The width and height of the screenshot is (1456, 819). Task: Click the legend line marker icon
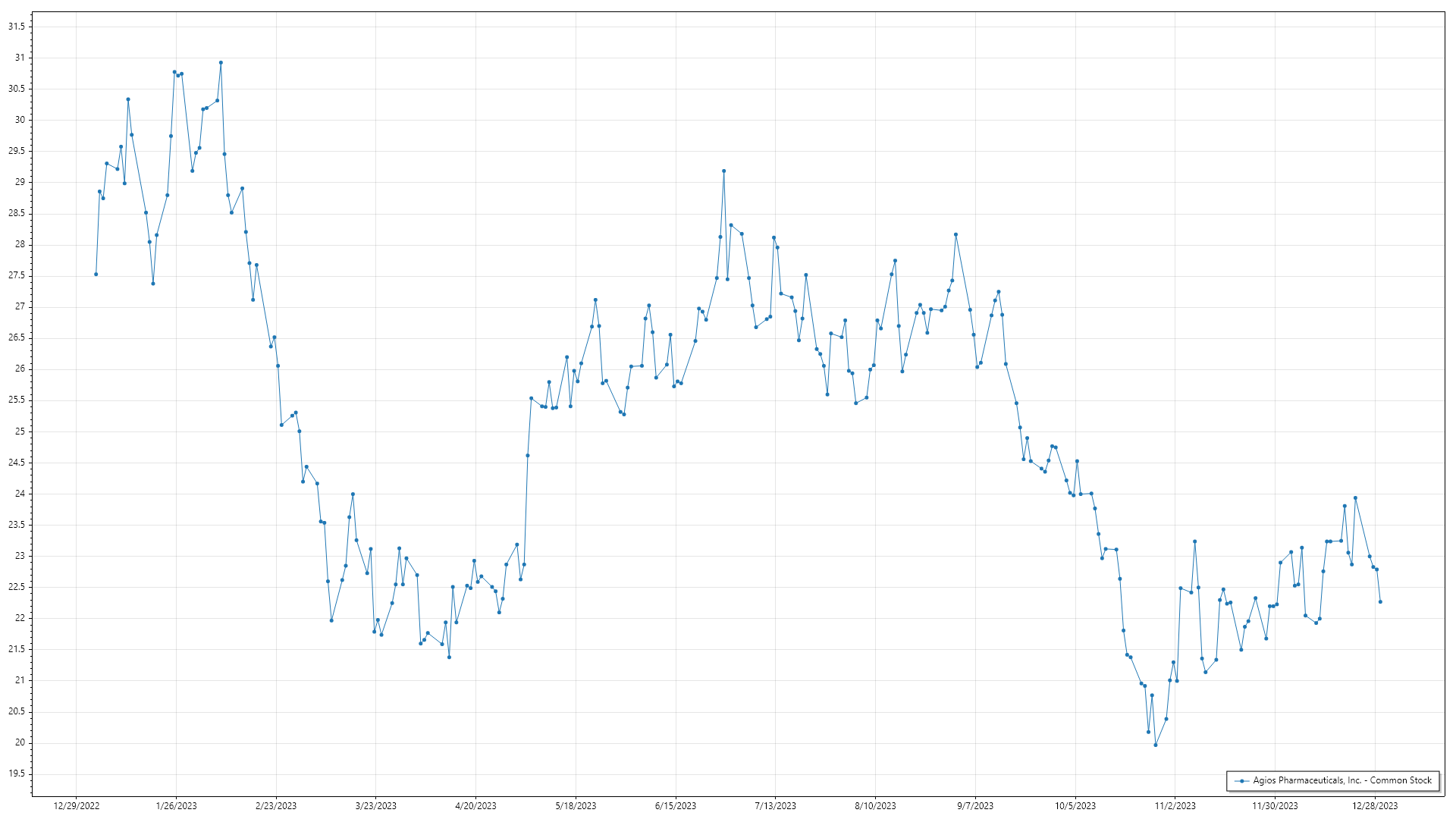coord(1241,781)
